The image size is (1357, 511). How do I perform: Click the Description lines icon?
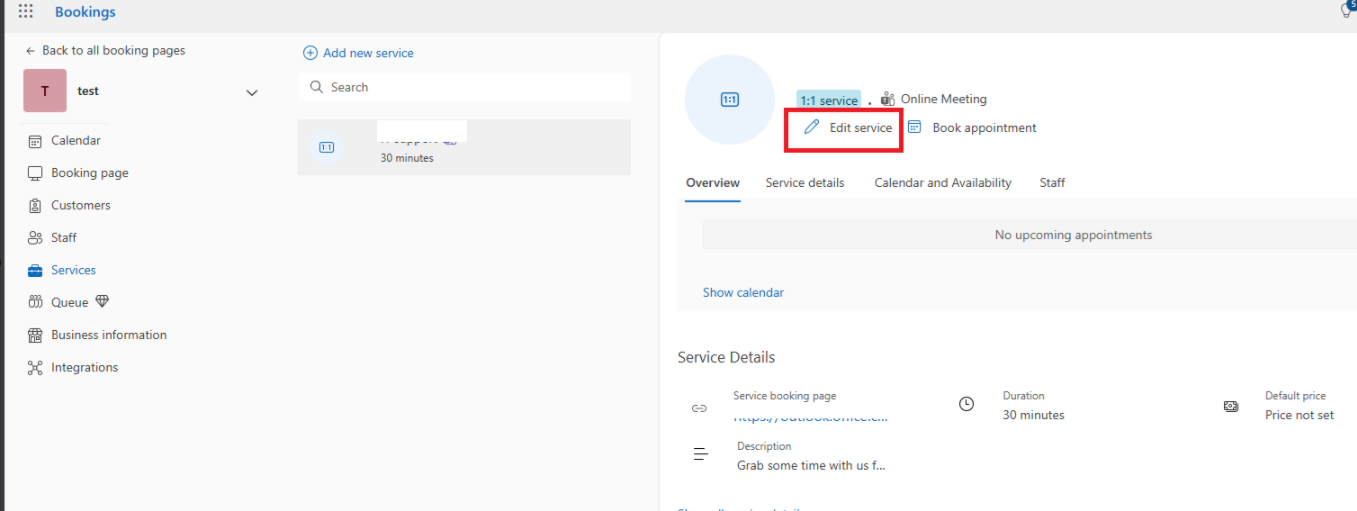coord(701,454)
